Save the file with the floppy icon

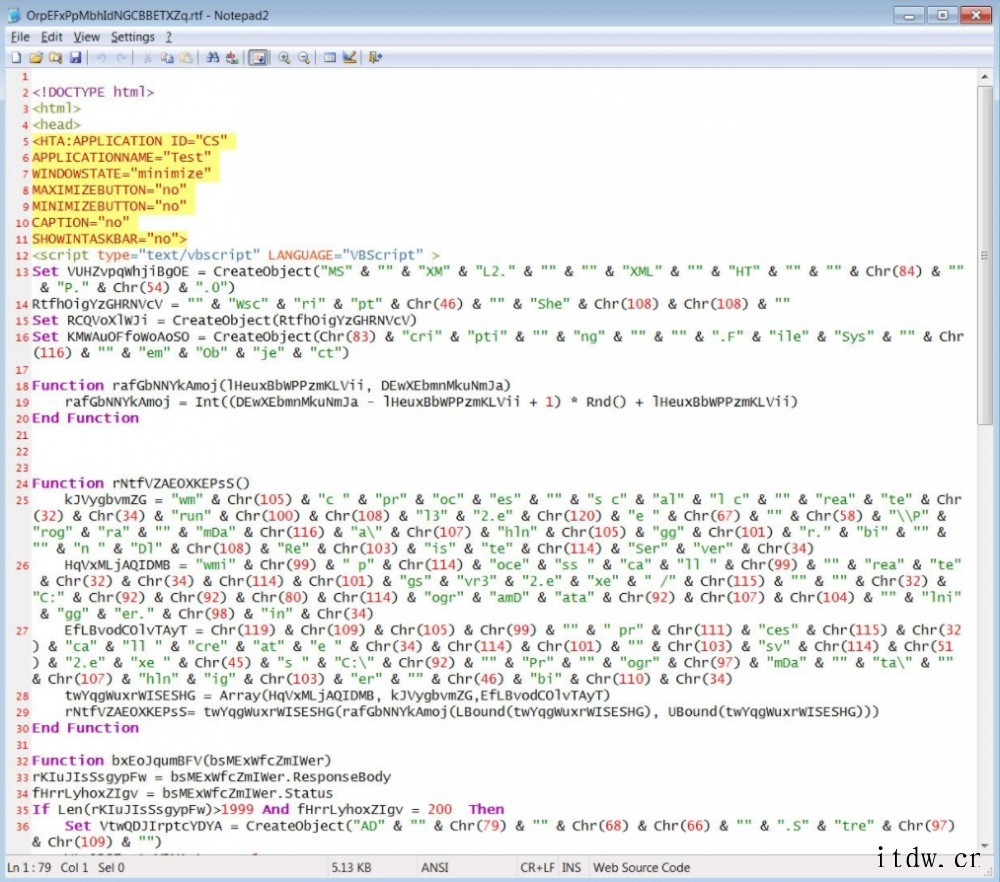click(x=75, y=57)
